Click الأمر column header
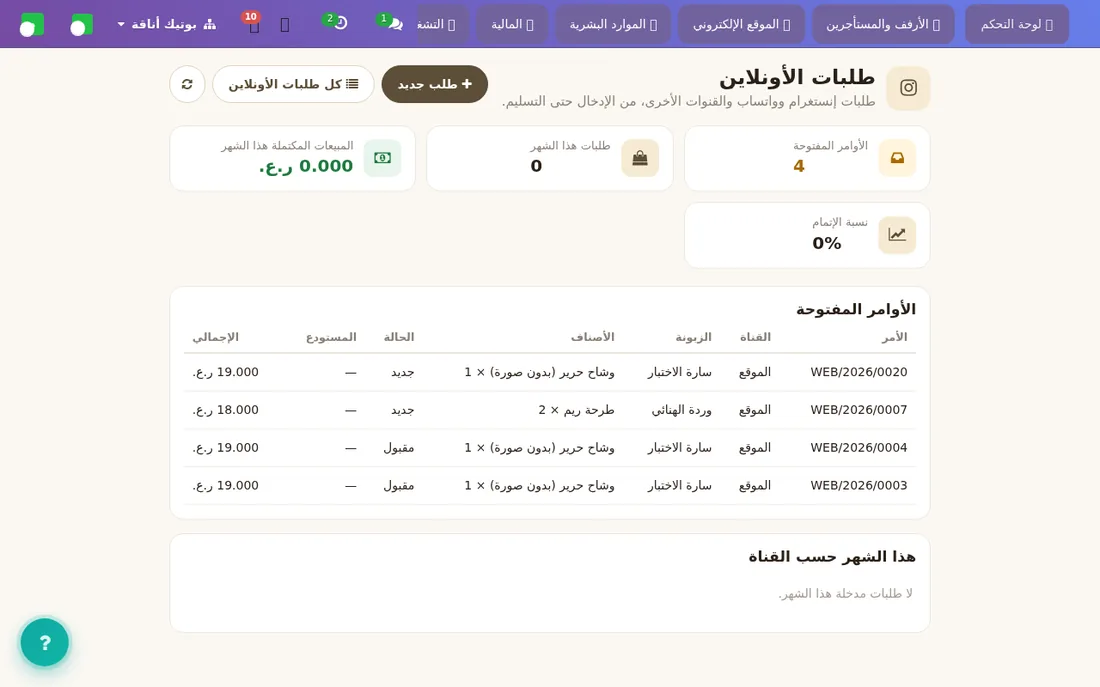Screen dimensions: 1100x687 point(894,337)
